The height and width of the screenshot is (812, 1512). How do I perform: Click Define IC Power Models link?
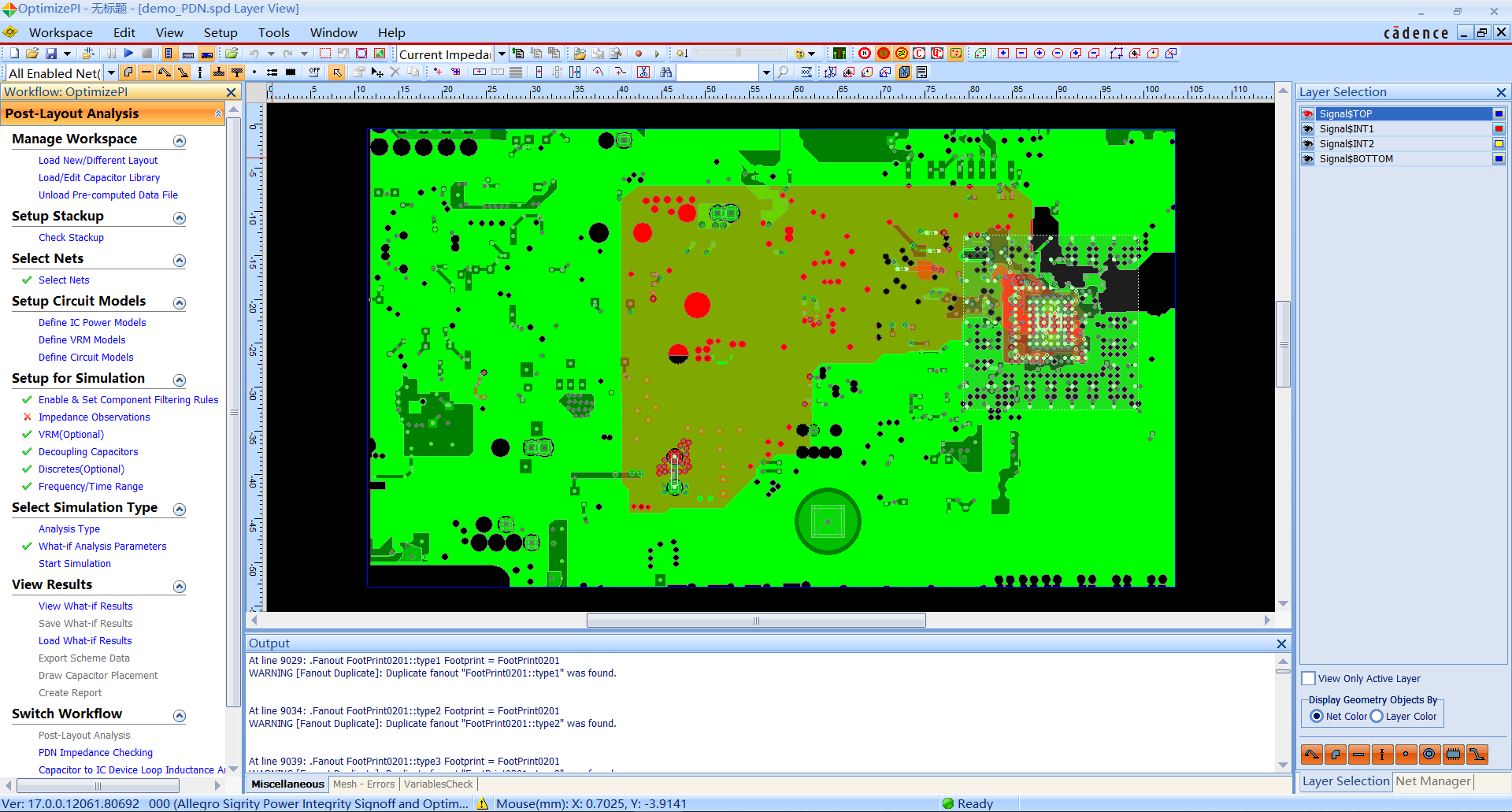[x=92, y=323]
